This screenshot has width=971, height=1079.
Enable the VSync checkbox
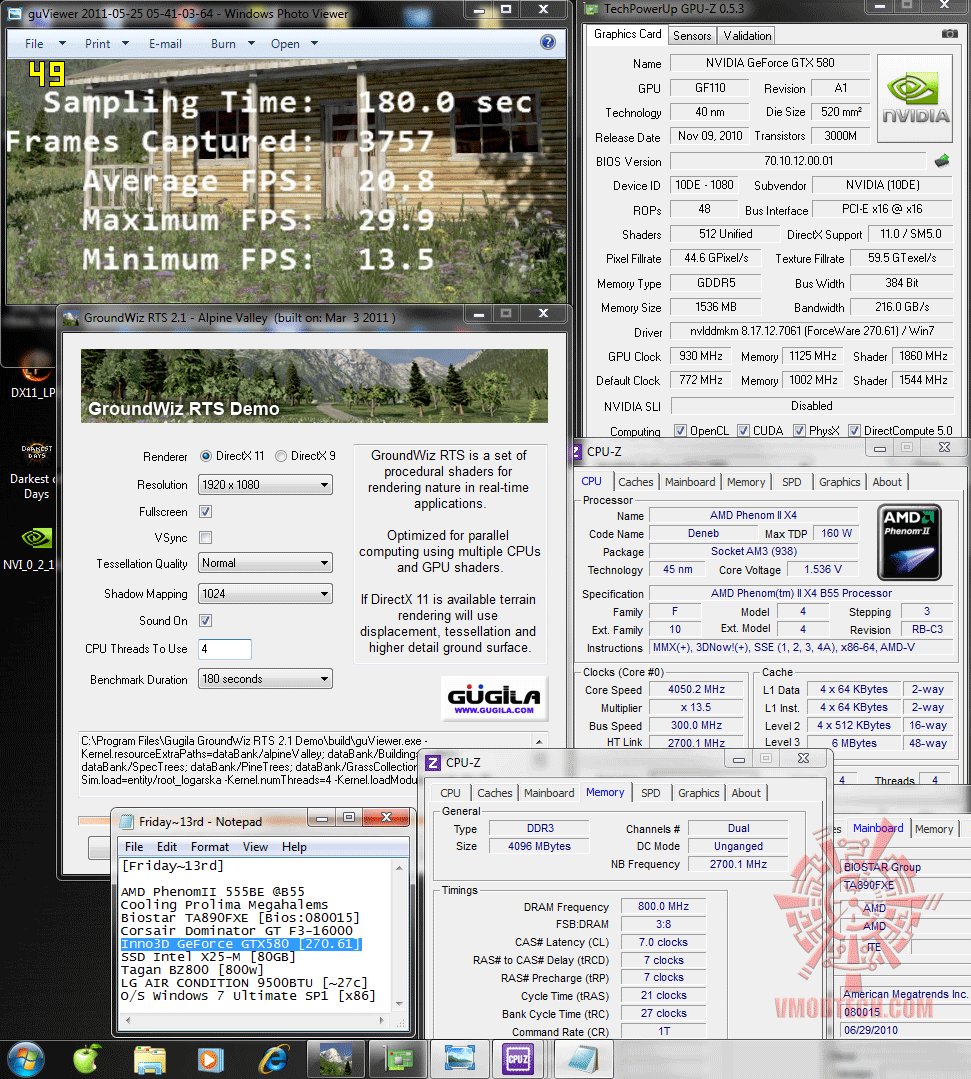coord(205,537)
